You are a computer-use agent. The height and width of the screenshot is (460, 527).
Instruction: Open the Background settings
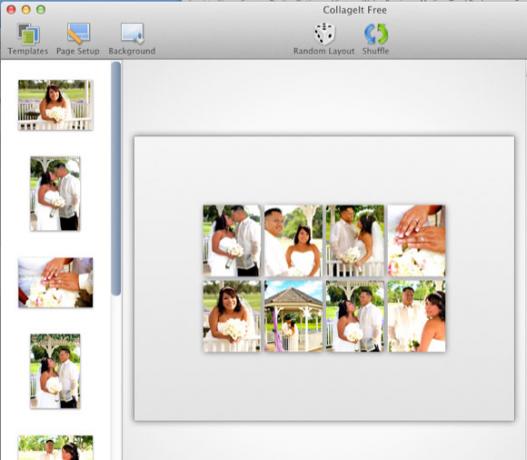tap(132, 39)
